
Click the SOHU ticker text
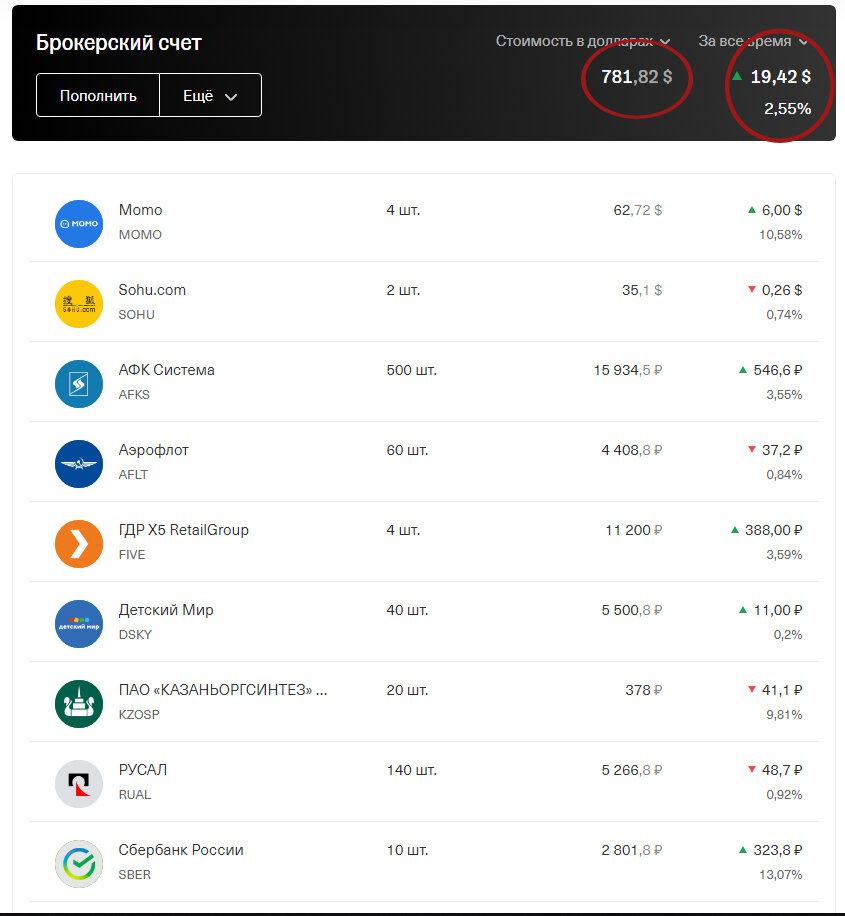(x=137, y=314)
